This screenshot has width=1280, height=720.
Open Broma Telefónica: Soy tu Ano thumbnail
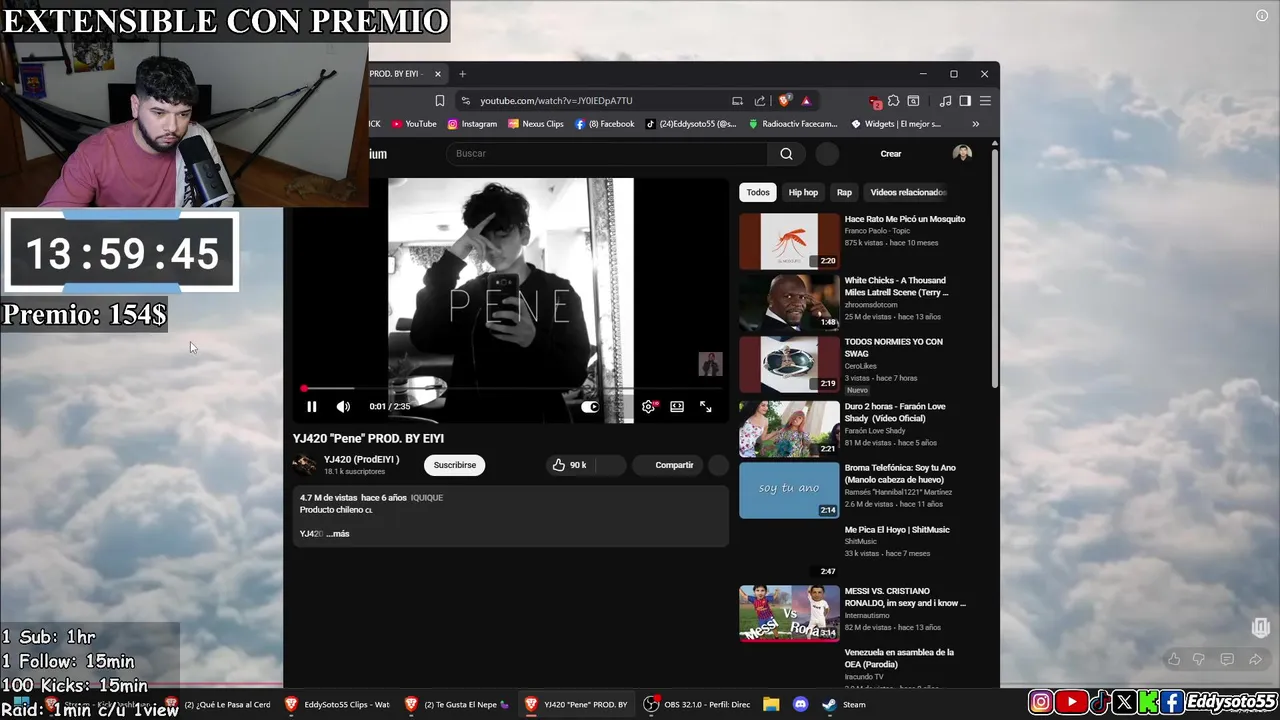point(789,490)
